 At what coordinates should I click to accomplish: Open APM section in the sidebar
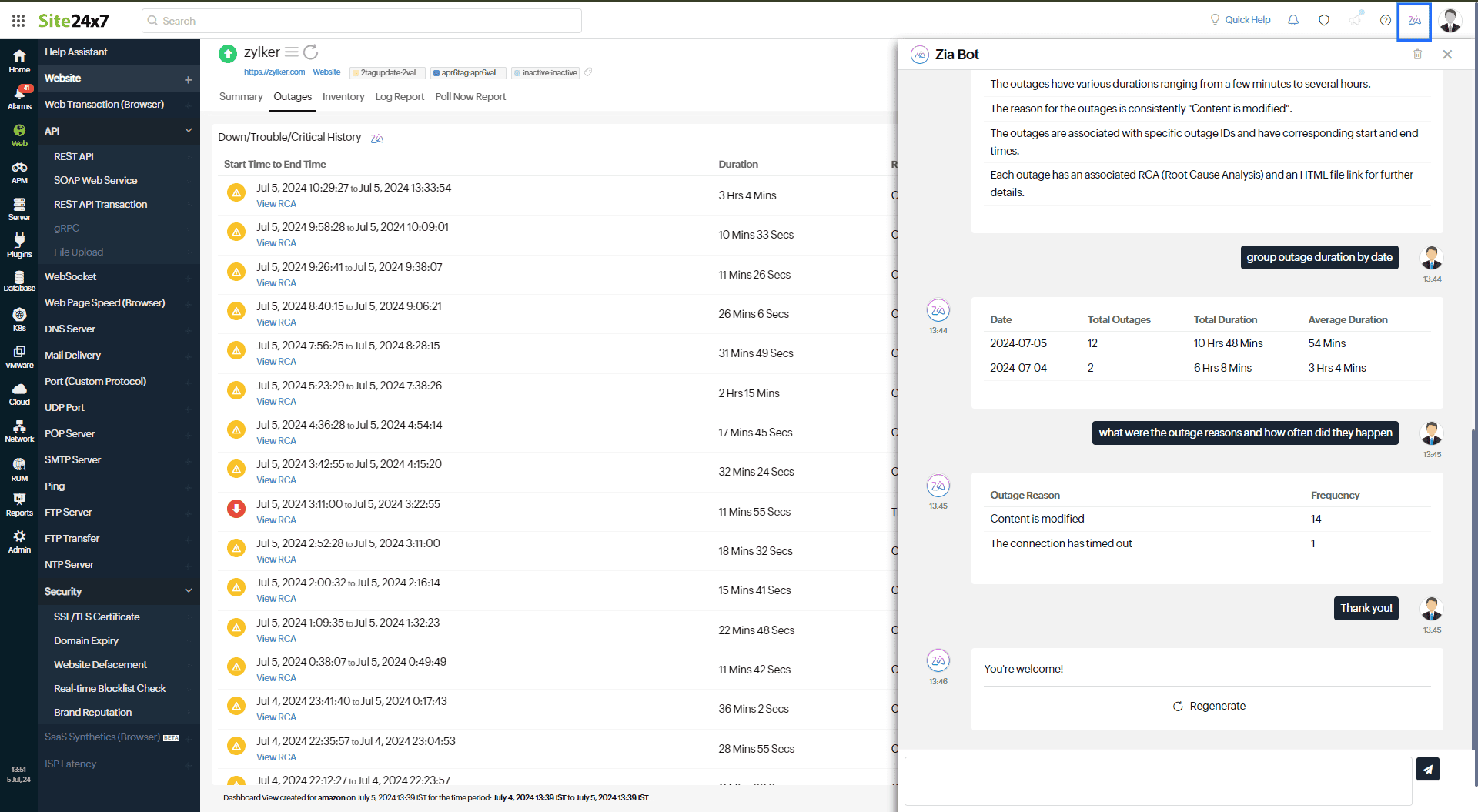(x=19, y=172)
